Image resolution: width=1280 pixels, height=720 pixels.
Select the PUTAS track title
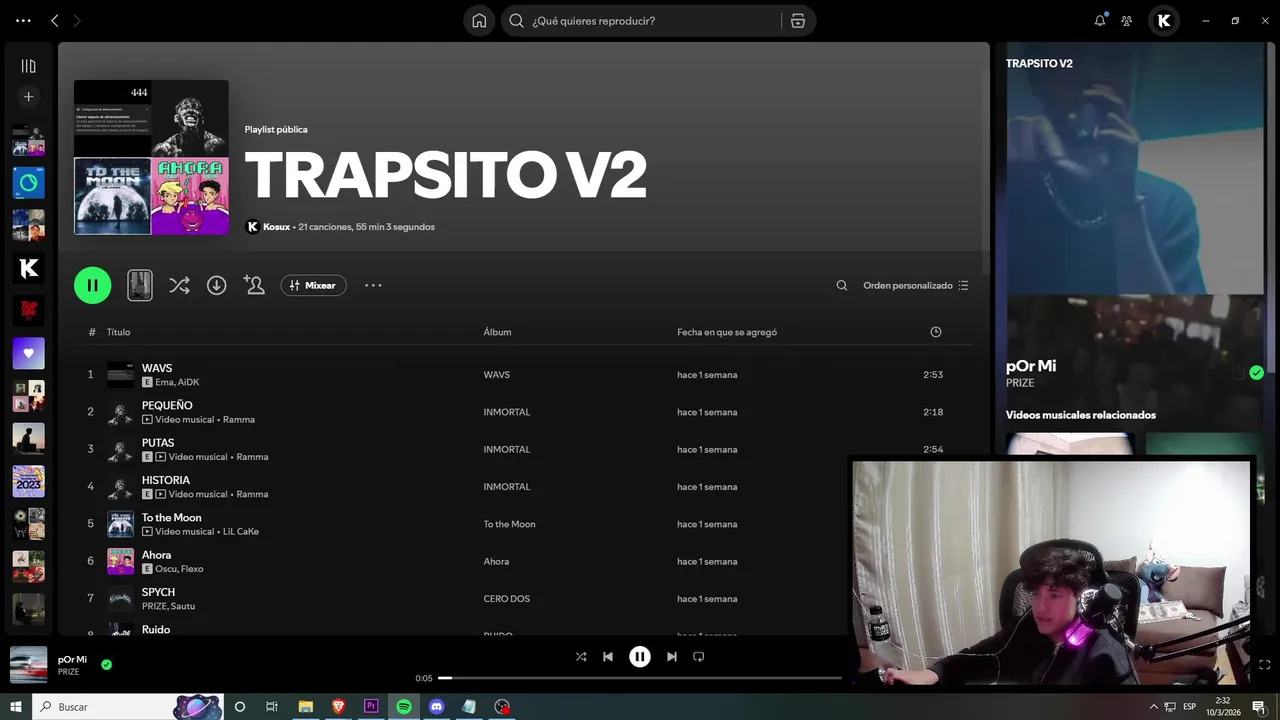click(x=158, y=443)
